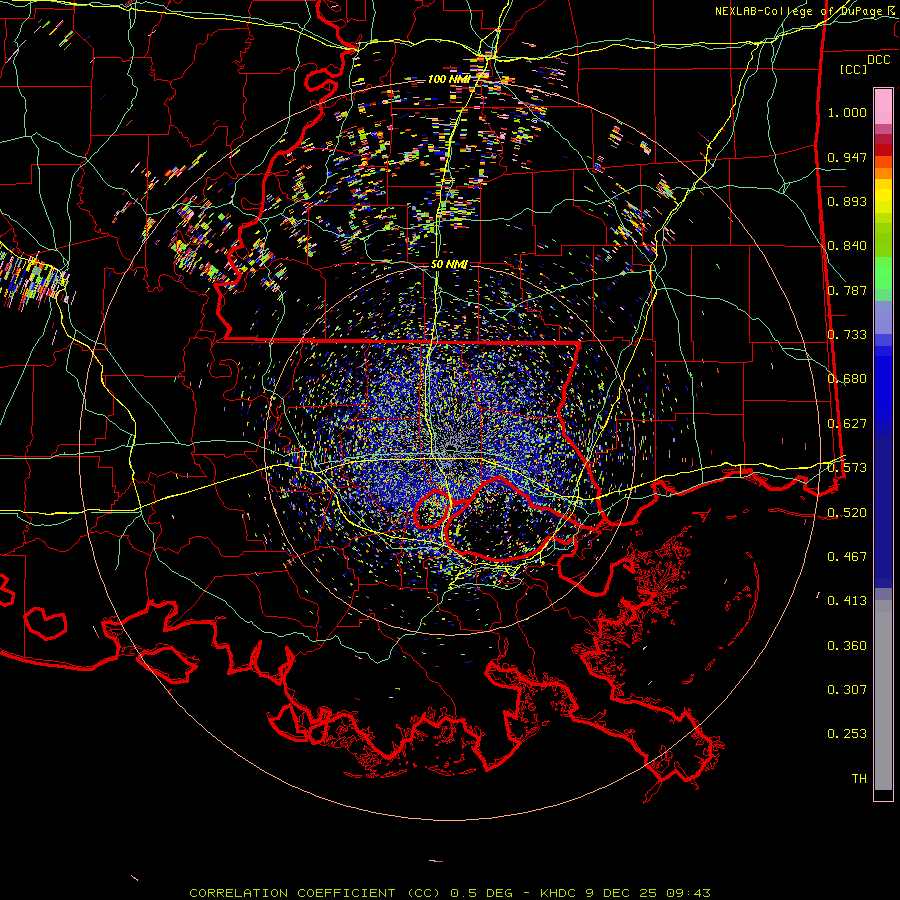Select the 0.307 scale value
Viewport: 900px width, 900px height.
click(847, 689)
